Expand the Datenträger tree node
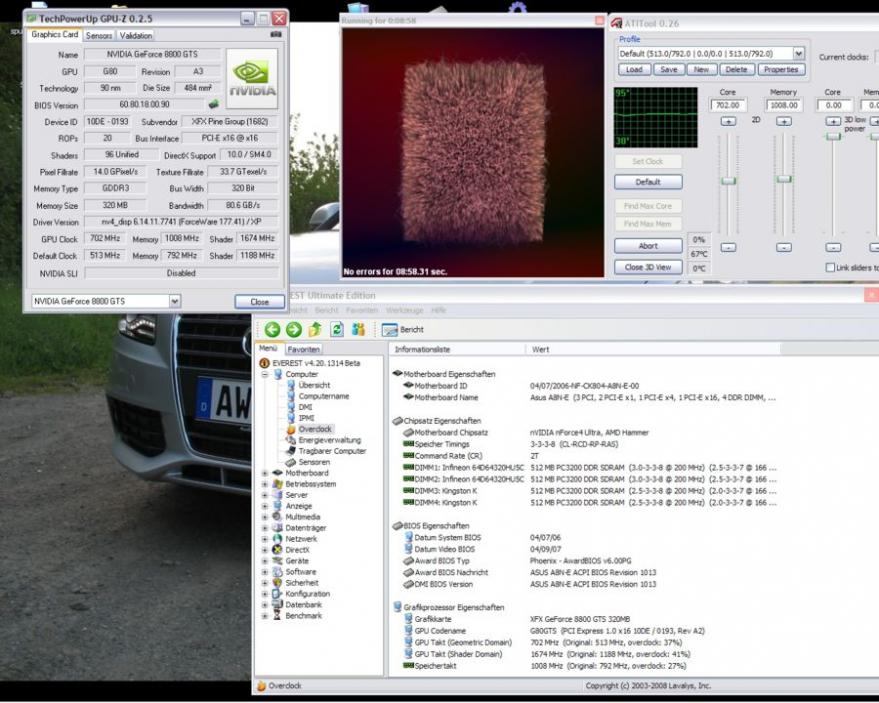This screenshot has height=703, width=879. (265, 528)
